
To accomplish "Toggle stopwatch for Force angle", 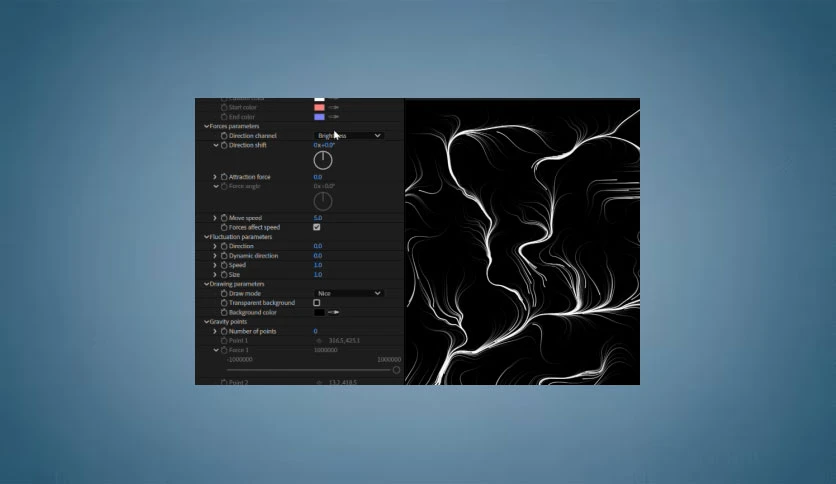I will point(224,187).
